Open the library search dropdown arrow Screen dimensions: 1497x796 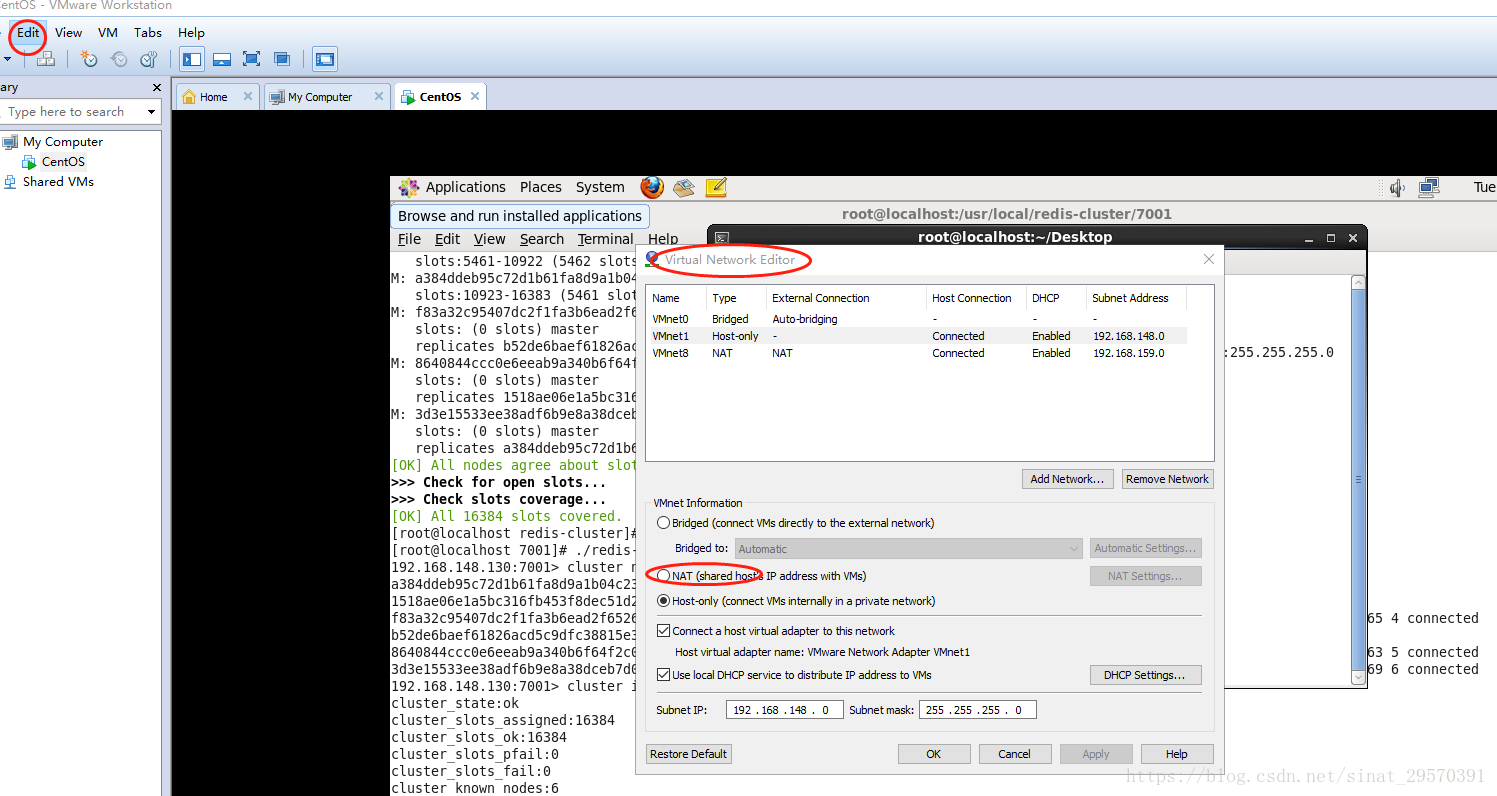pos(151,112)
